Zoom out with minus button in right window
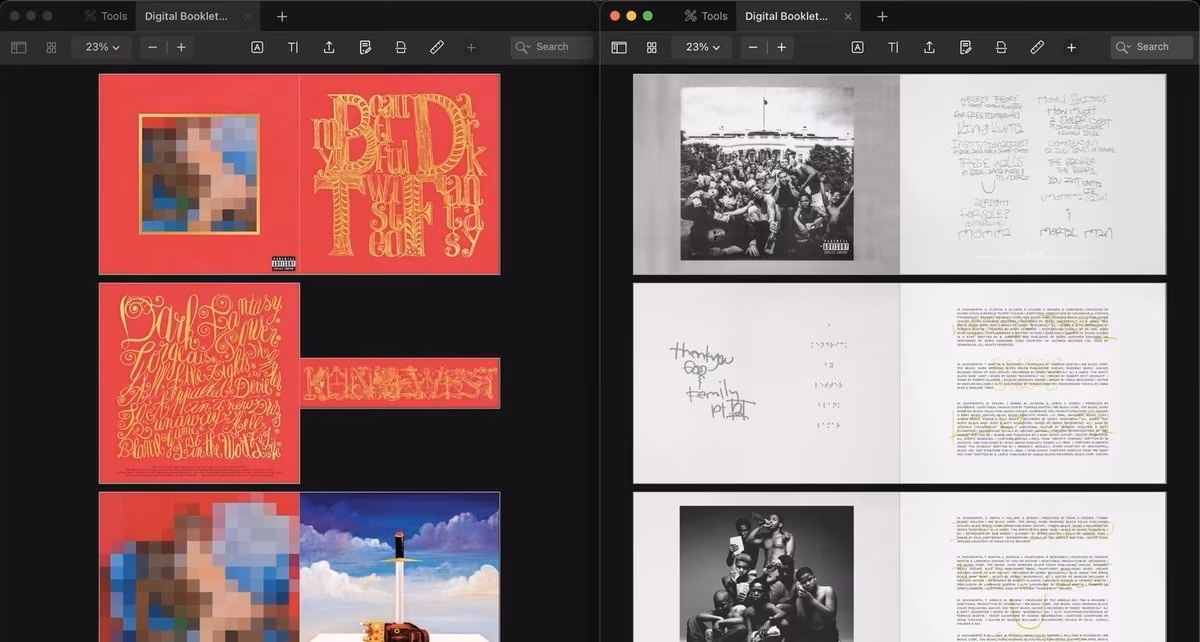The image size is (1200, 642). (x=753, y=47)
